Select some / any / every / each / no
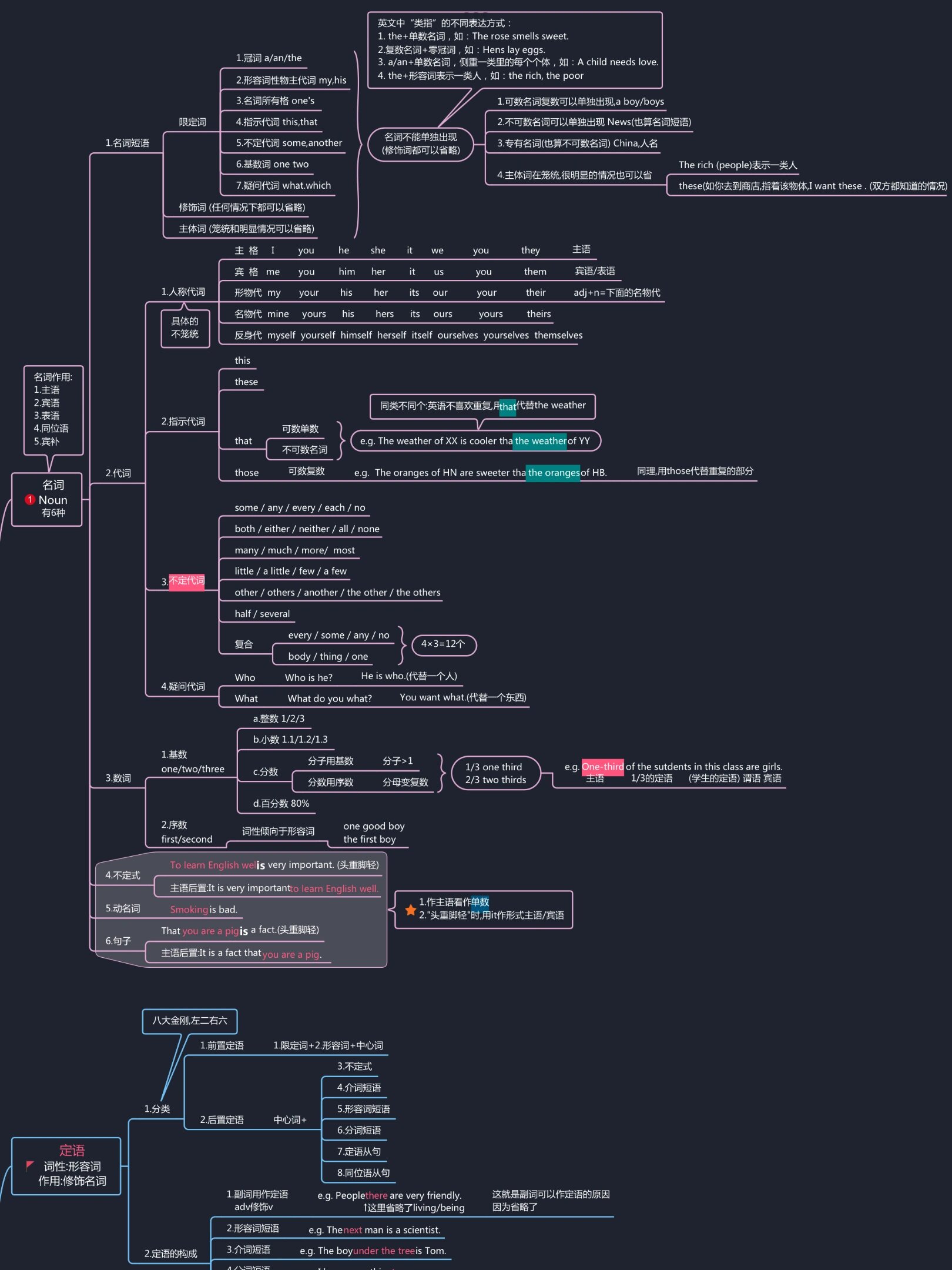The height and width of the screenshot is (1270, 952). (x=300, y=507)
